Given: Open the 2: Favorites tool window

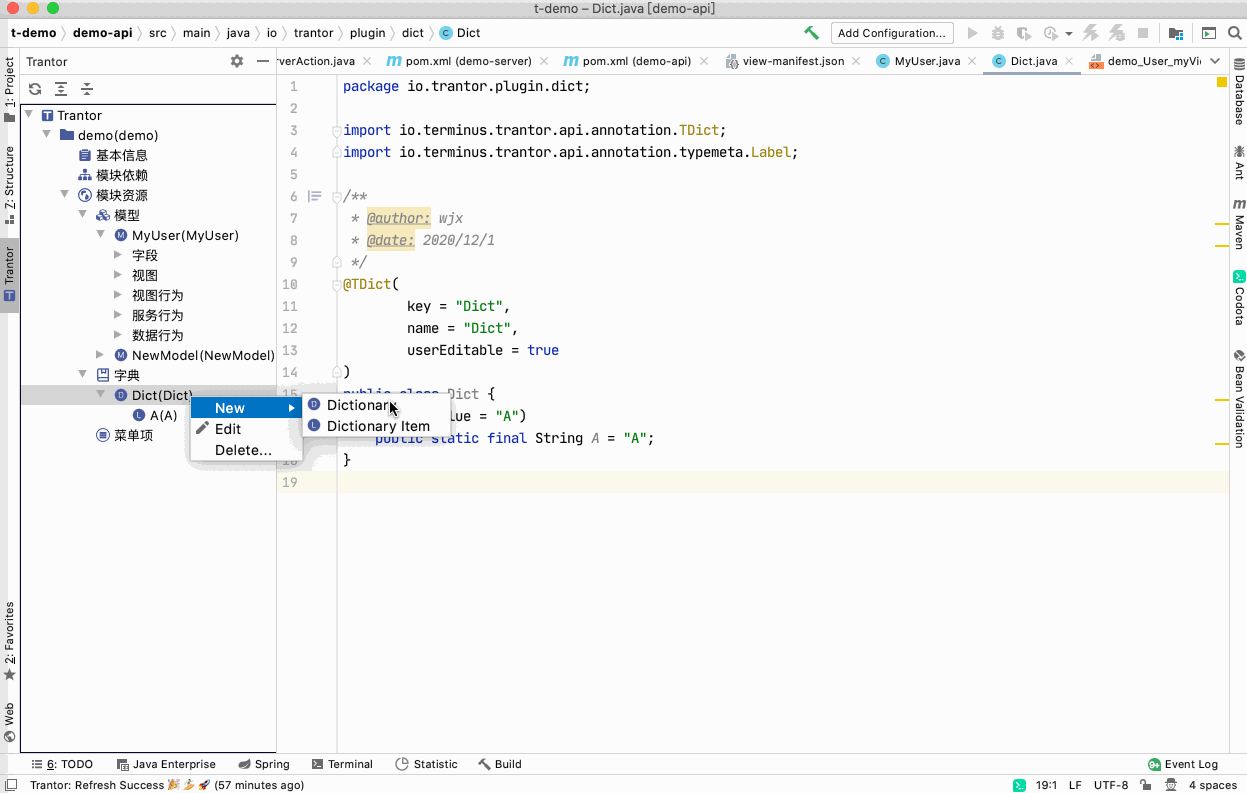Looking at the screenshot, I should click(9, 641).
